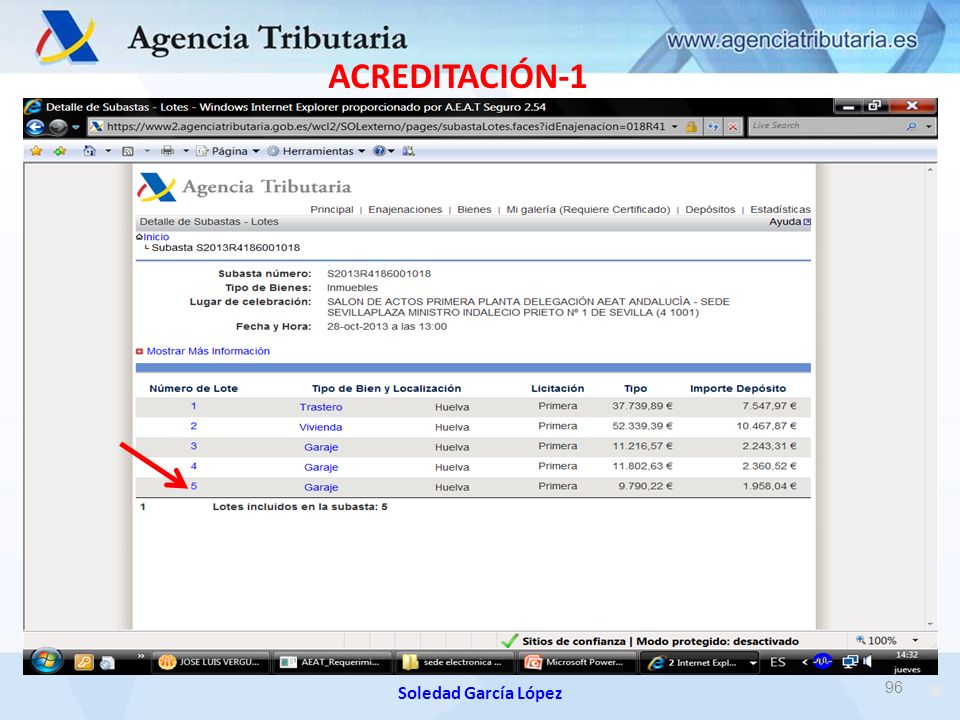Open the 2 Internet Explorer taskbar group

pyautogui.click(x=699, y=662)
